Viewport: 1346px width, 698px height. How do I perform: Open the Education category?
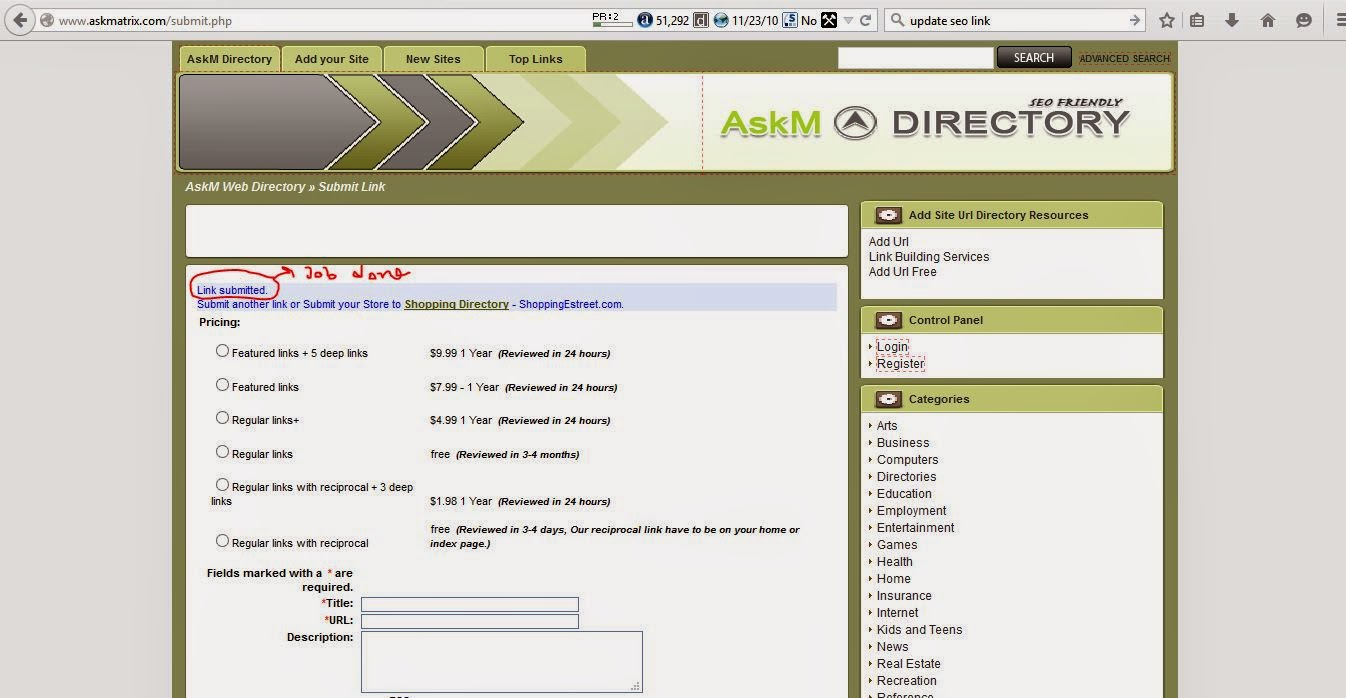coord(904,494)
